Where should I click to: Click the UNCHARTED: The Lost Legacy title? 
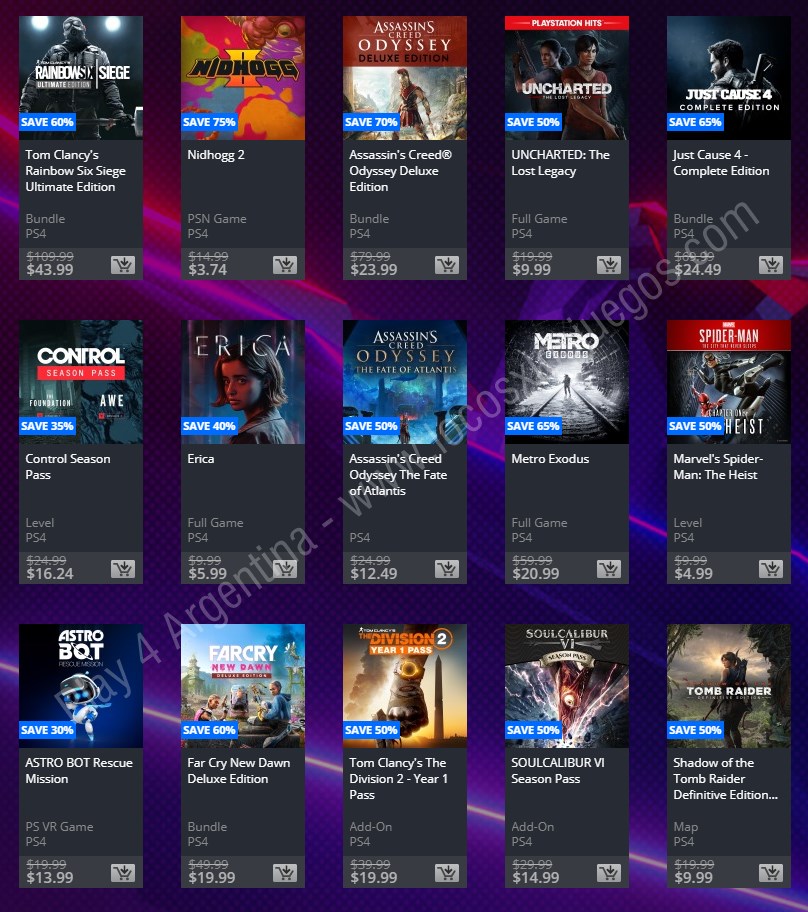coord(560,163)
